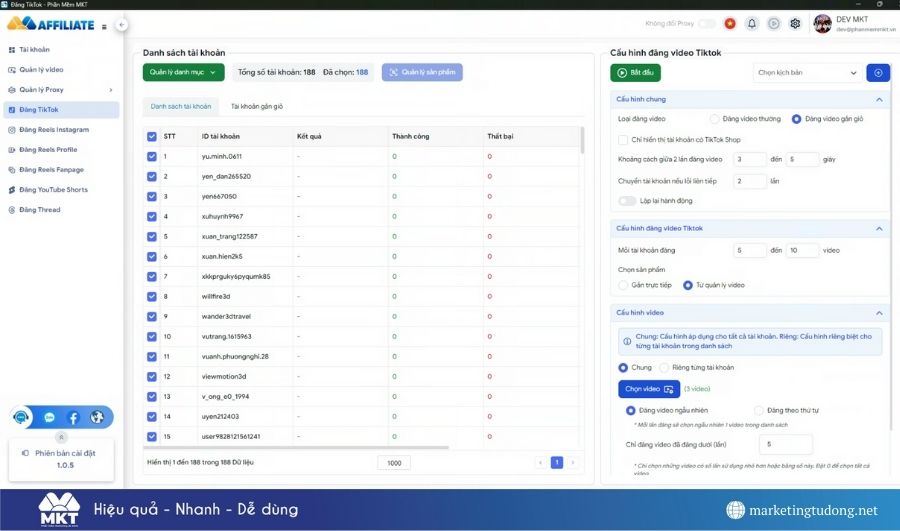The width and height of the screenshot is (900, 531).
Task: Click the Chỉ đăng video đã đăng dưới field
Action: pyautogui.click(x=786, y=445)
